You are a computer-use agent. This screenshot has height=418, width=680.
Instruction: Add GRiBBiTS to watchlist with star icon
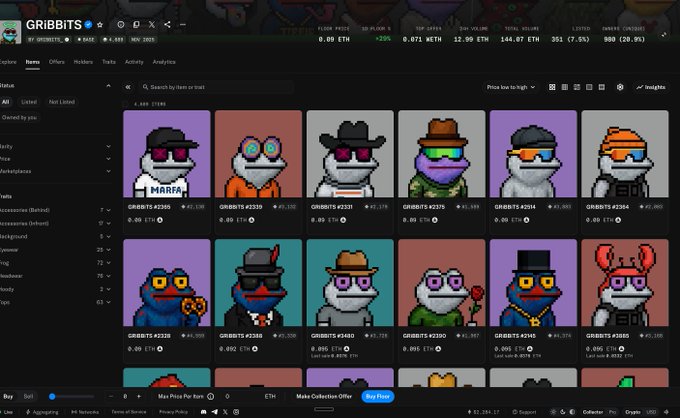(x=100, y=25)
